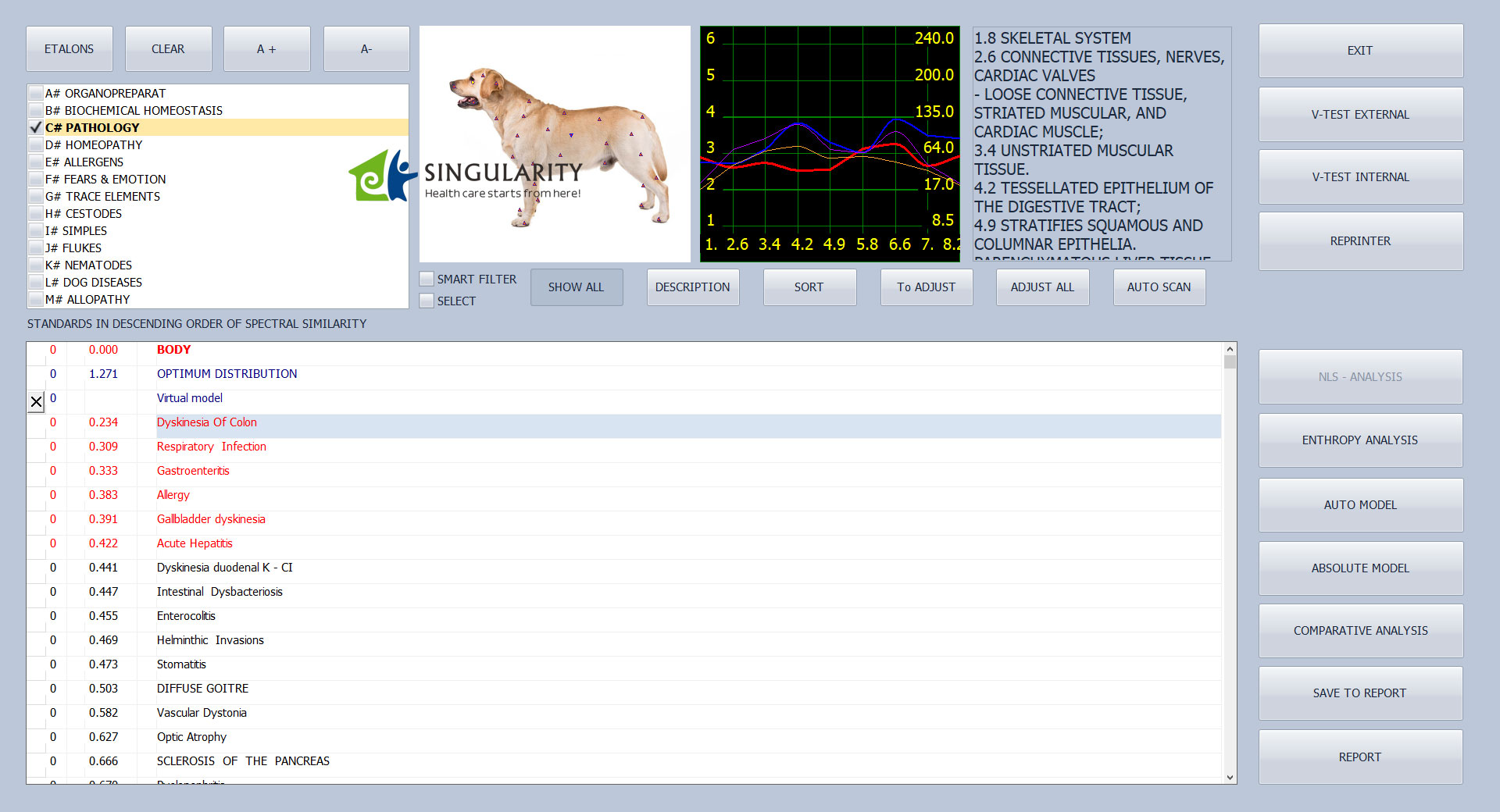The width and height of the screenshot is (1500, 812).
Task: Check the H# CESTODES checkbox
Action: tap(36, 213)
